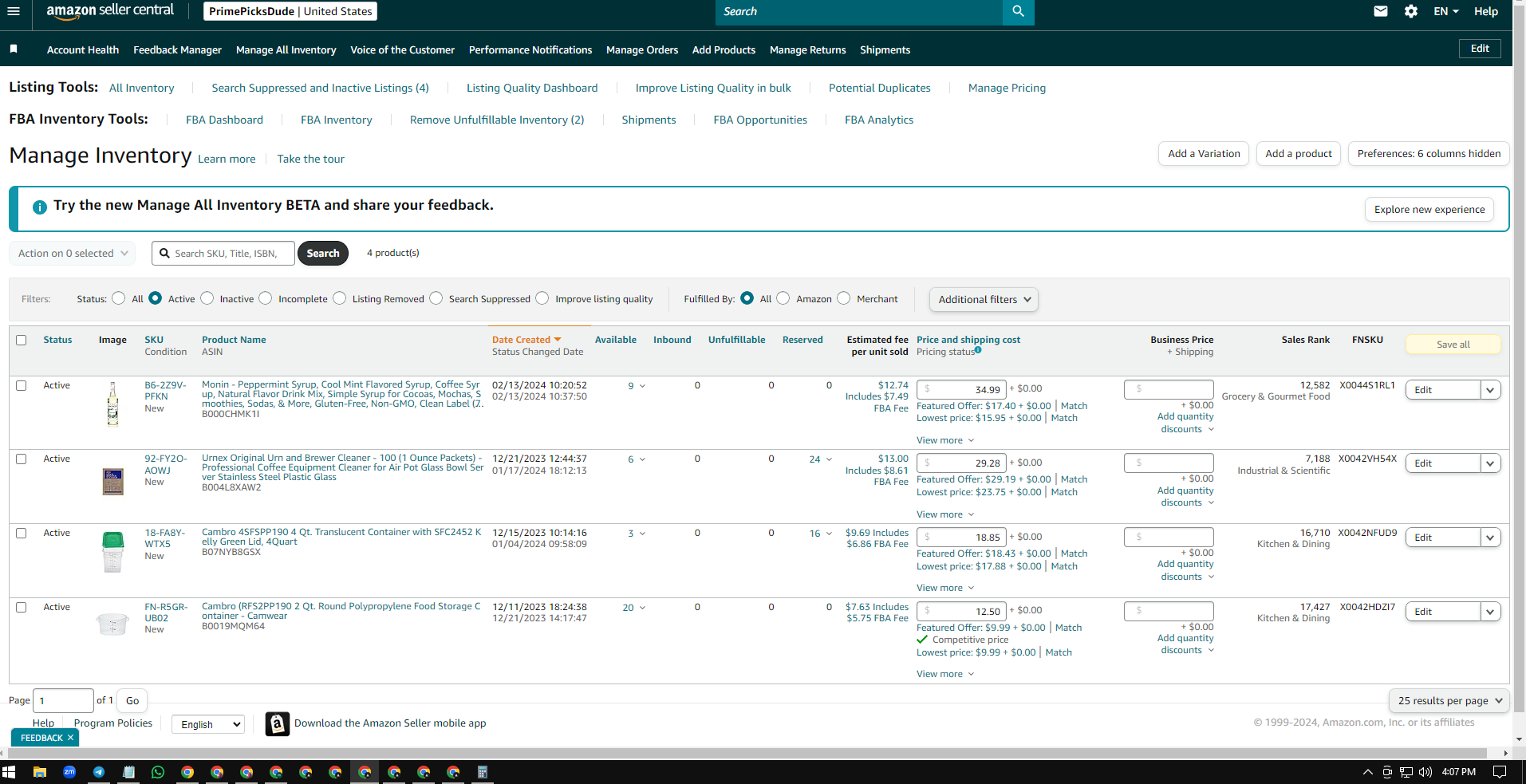The width and height of the screenshot is (1526, 784).
Task: Open the 25 results per page dropdown
Action: (x=1449, y=701)
